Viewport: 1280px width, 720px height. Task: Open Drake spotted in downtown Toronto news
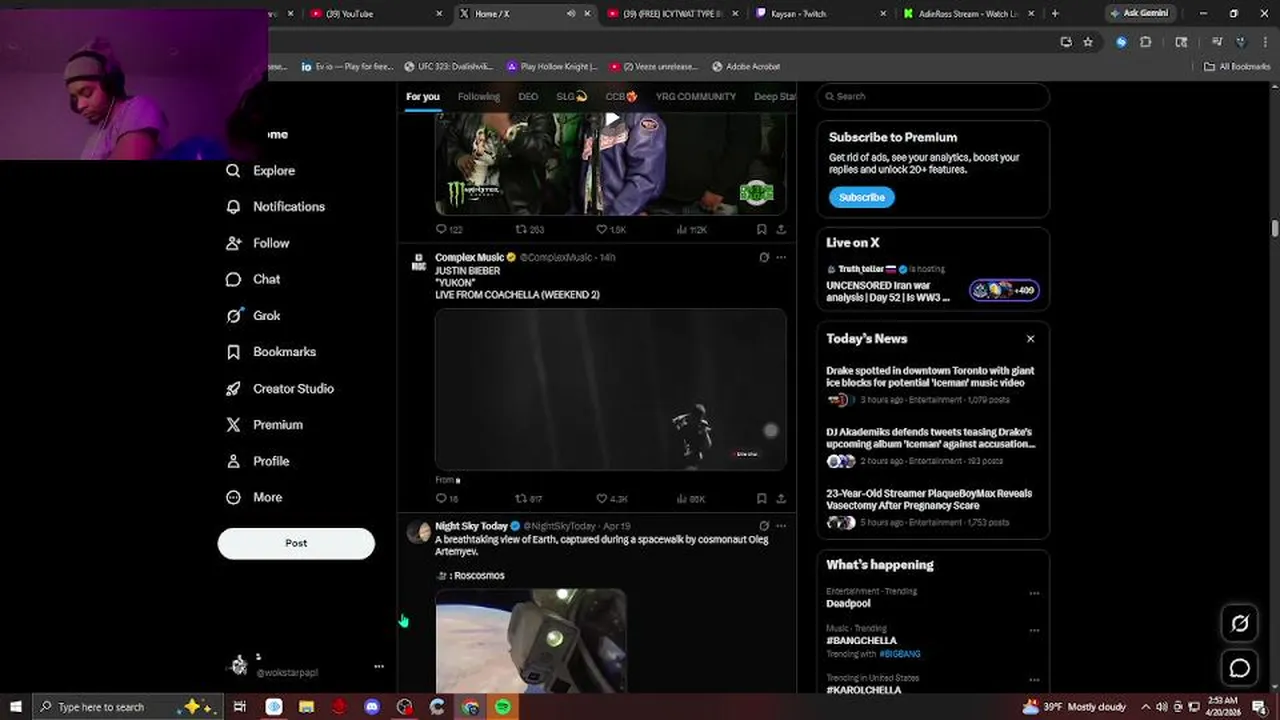tap(930, 377)
